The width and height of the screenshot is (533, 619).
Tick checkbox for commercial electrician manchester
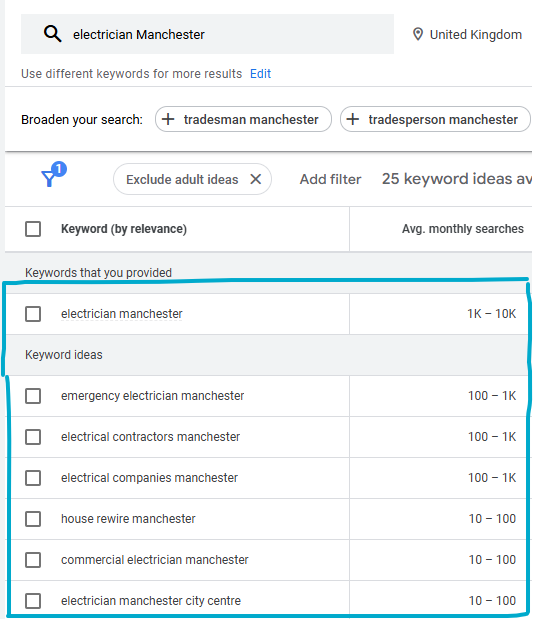(33, 560)
